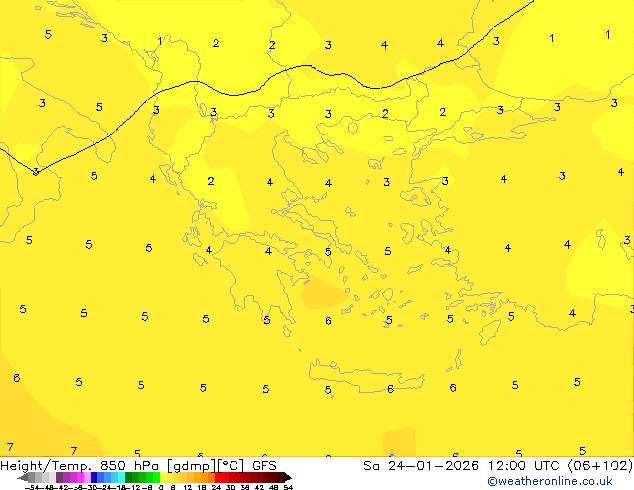Pick the dark blue swatch in the legend
The height and width of the screenshot is (490, 634).
tap(94, 477)
